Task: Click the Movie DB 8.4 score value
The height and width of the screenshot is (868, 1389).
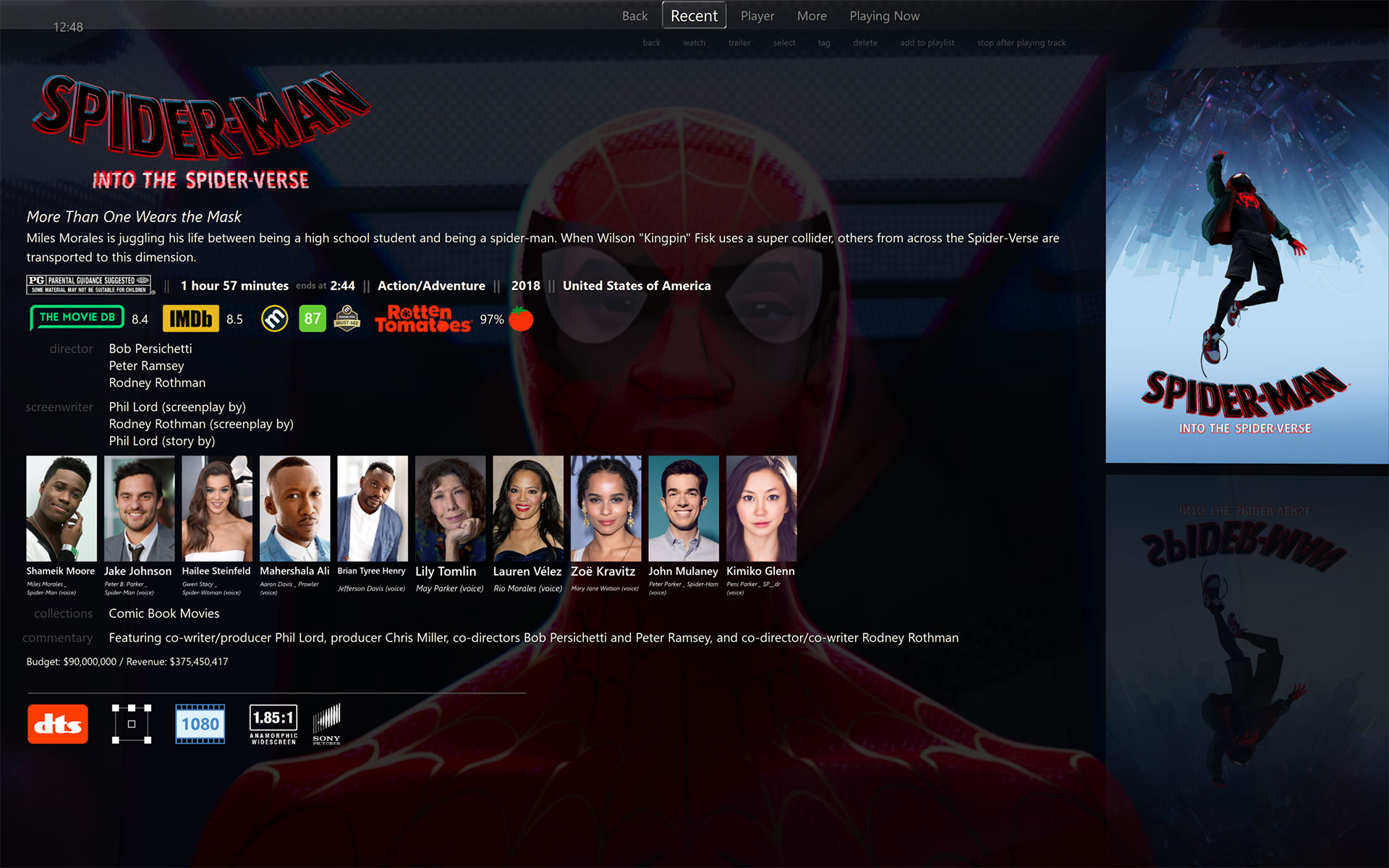Action: coord(140,319)
